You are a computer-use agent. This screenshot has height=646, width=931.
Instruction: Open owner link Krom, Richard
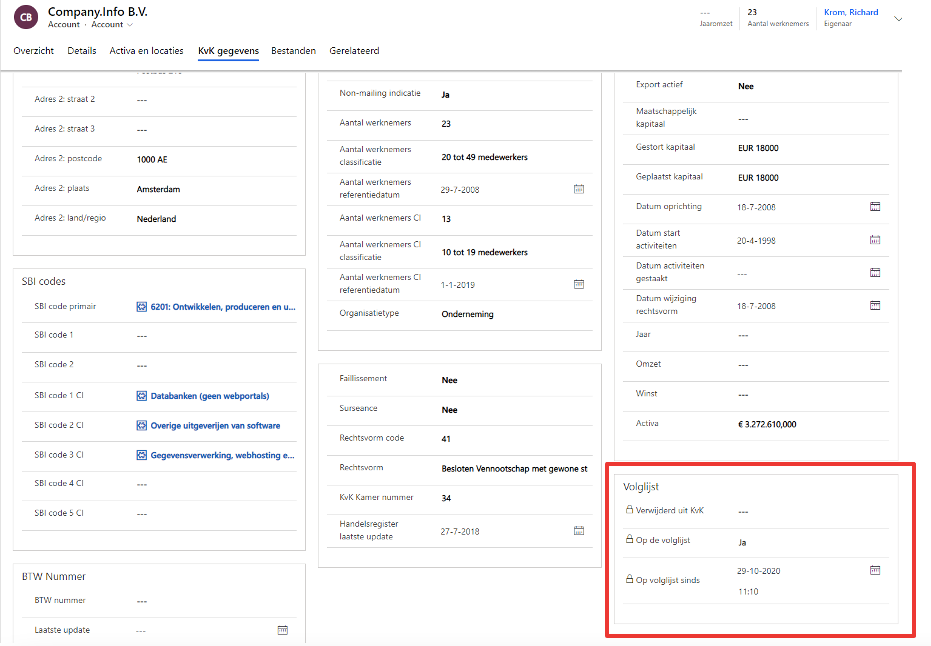(x=849, y=12)
